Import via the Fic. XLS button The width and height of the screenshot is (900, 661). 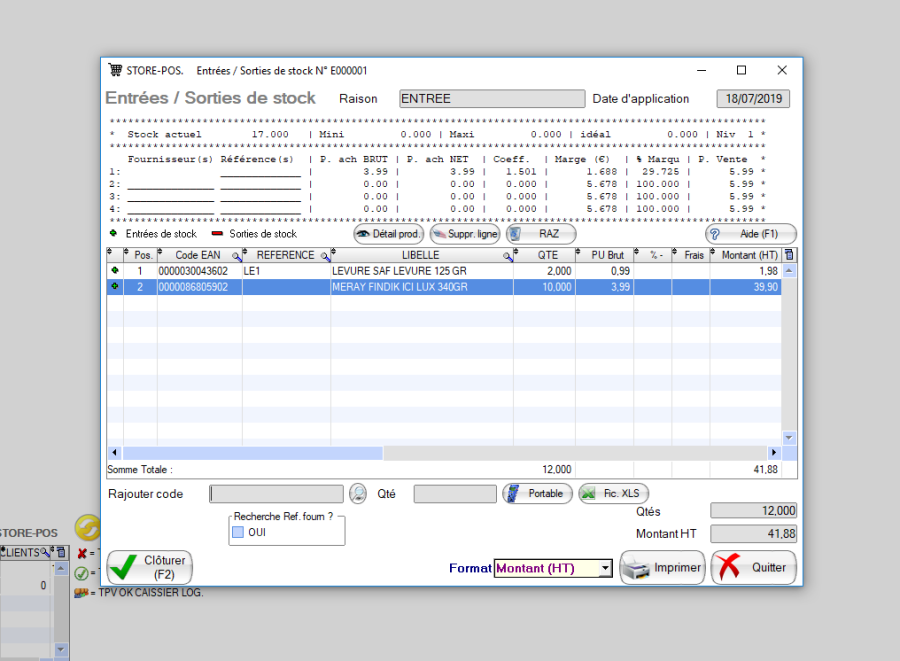point(614,493)
